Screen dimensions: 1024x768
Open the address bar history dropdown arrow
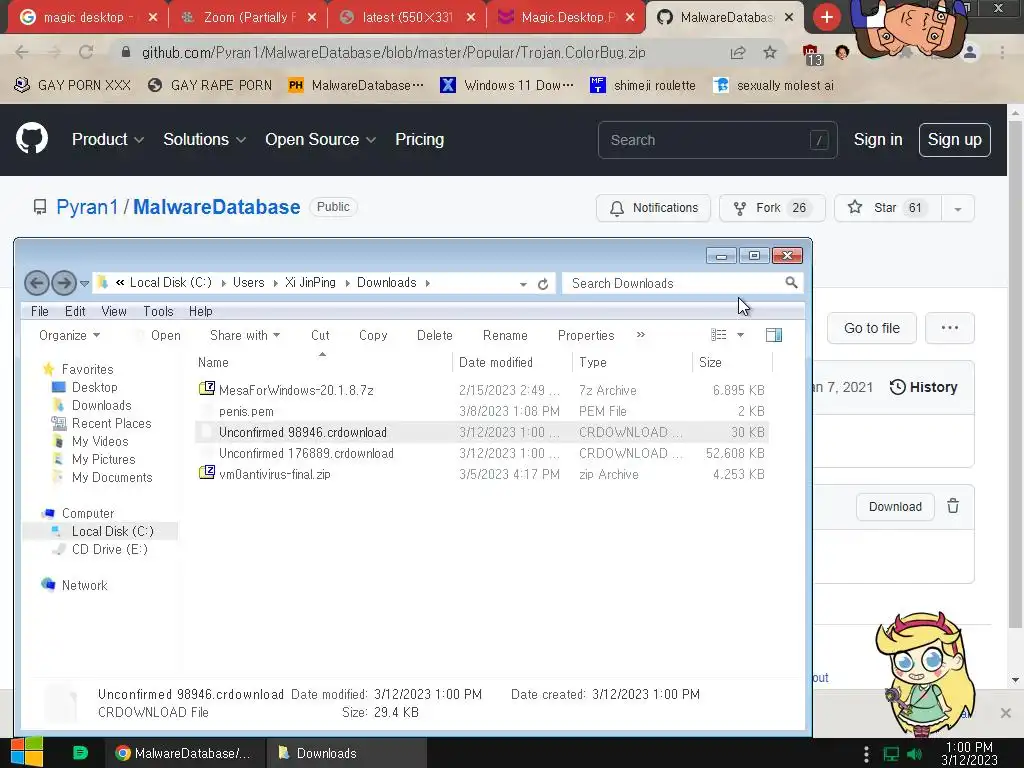click(x=523, y=284)
